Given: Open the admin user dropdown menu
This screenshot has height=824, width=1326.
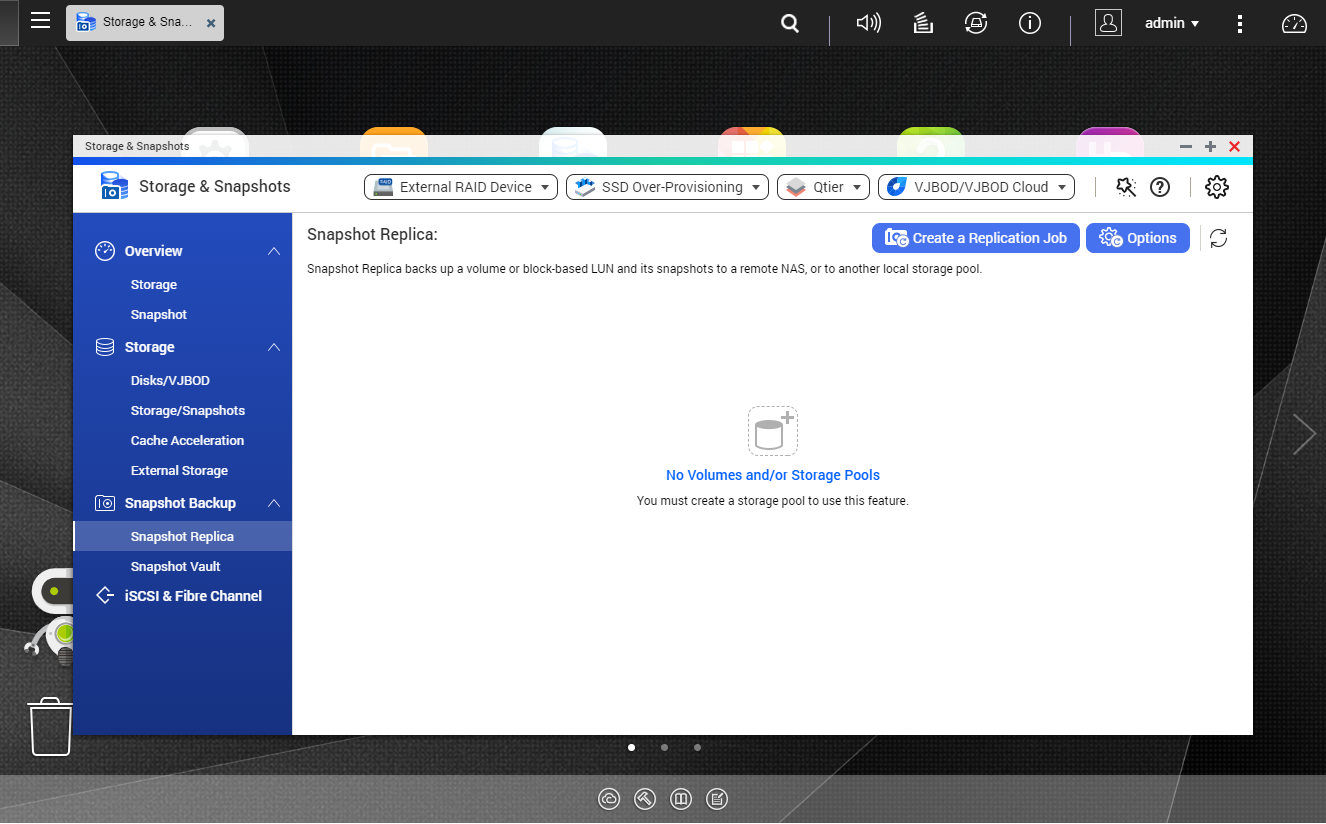Looking at the screenshot, I should [1172, 23].
